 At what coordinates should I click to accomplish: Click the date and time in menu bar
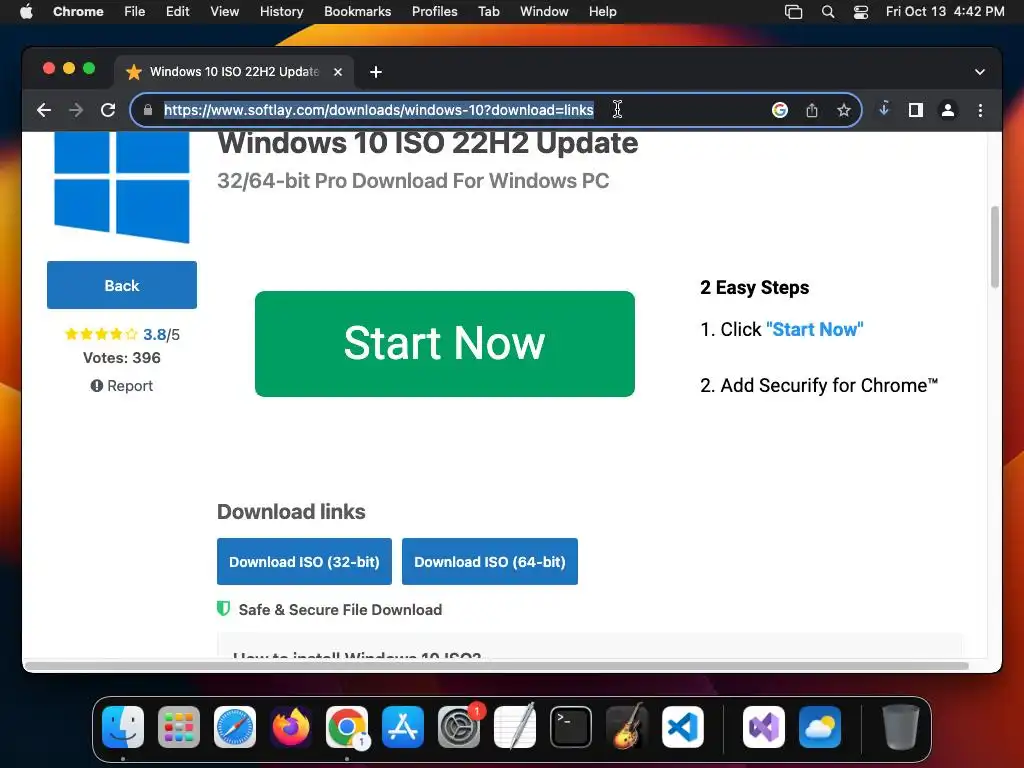click(x=945, y=12)
